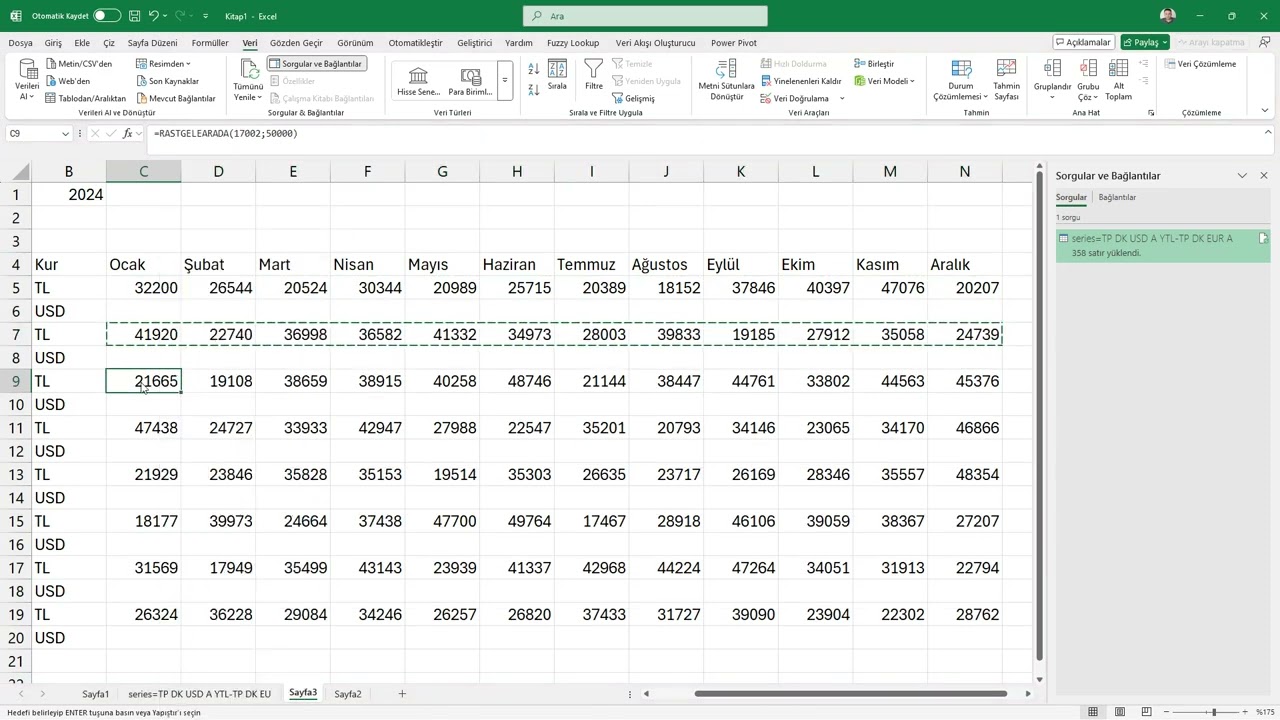Sort Z to A descending
The height and width of the screenshot is (720, 1280).
pos(533,90)
